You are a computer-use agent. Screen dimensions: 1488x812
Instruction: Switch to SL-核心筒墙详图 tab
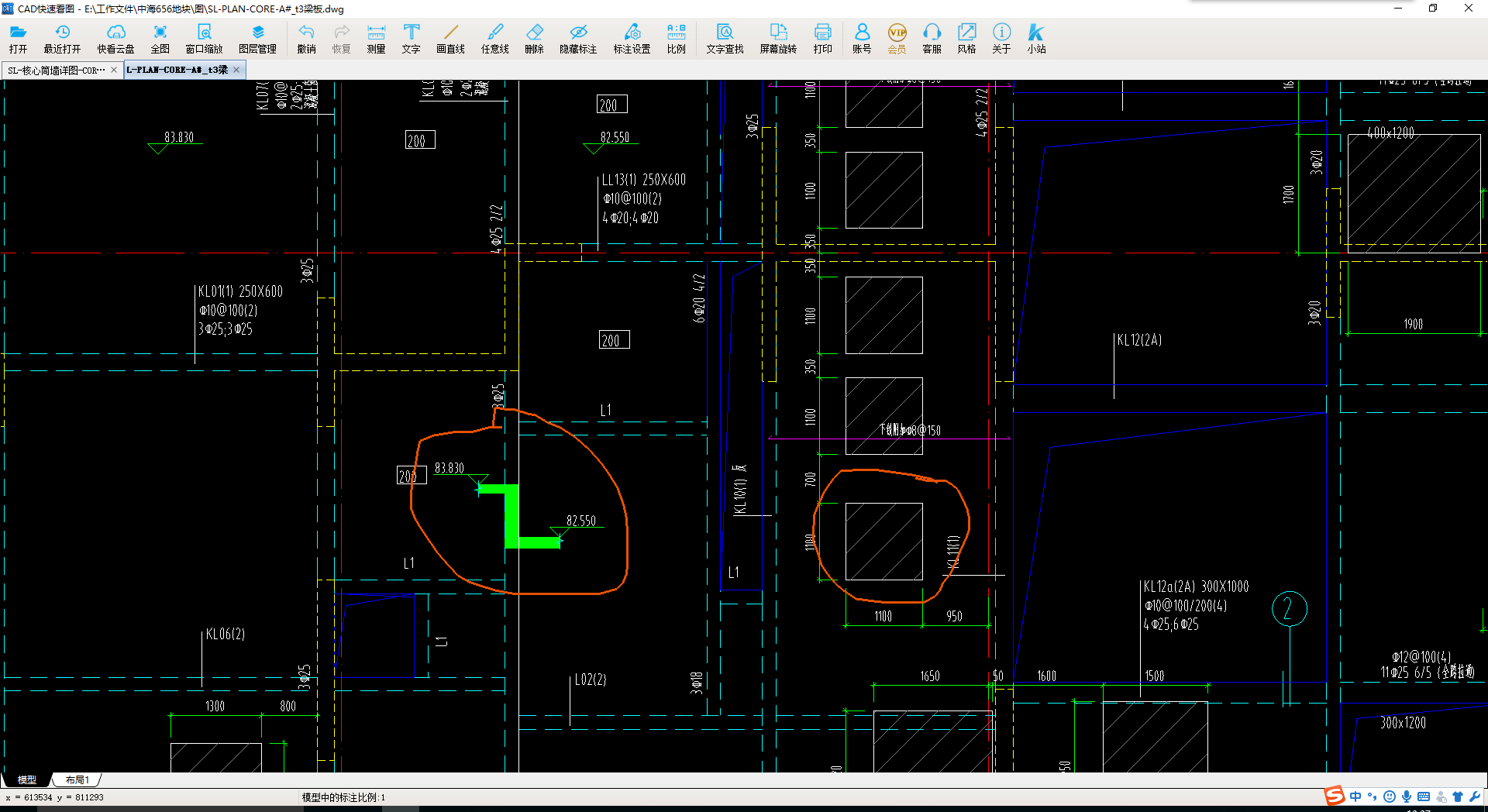click(x=56, y=70)
